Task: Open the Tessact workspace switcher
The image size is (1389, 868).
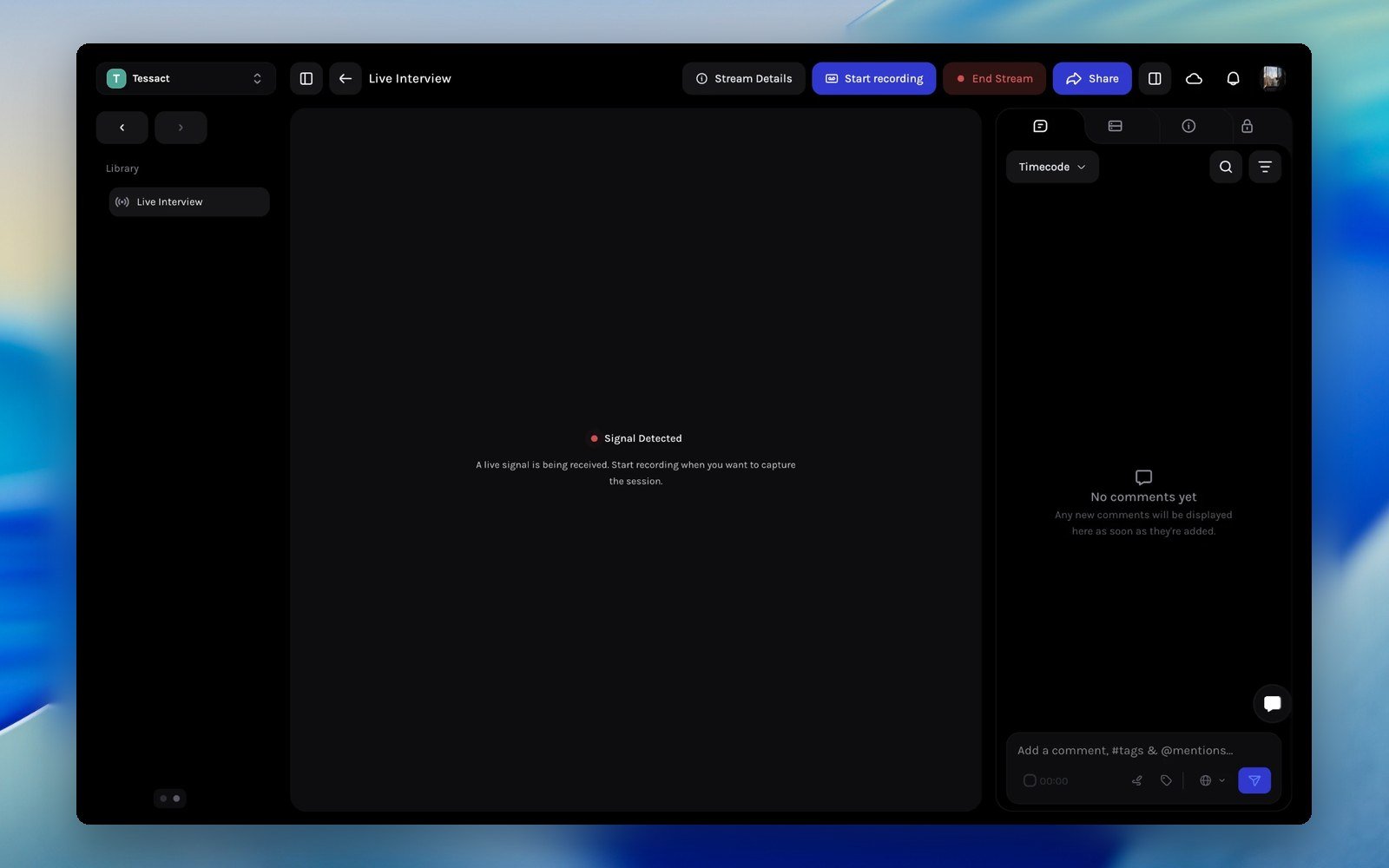Action: coord(186,78)
